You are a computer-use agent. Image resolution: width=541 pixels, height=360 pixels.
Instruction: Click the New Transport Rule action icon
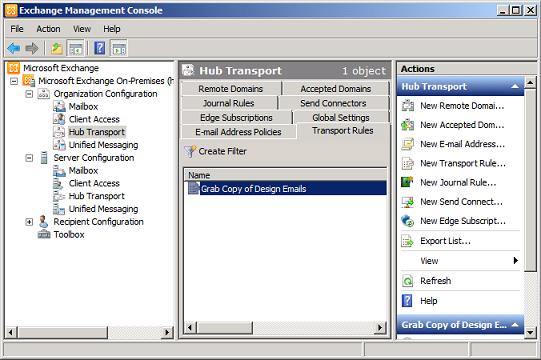(408, 163)
